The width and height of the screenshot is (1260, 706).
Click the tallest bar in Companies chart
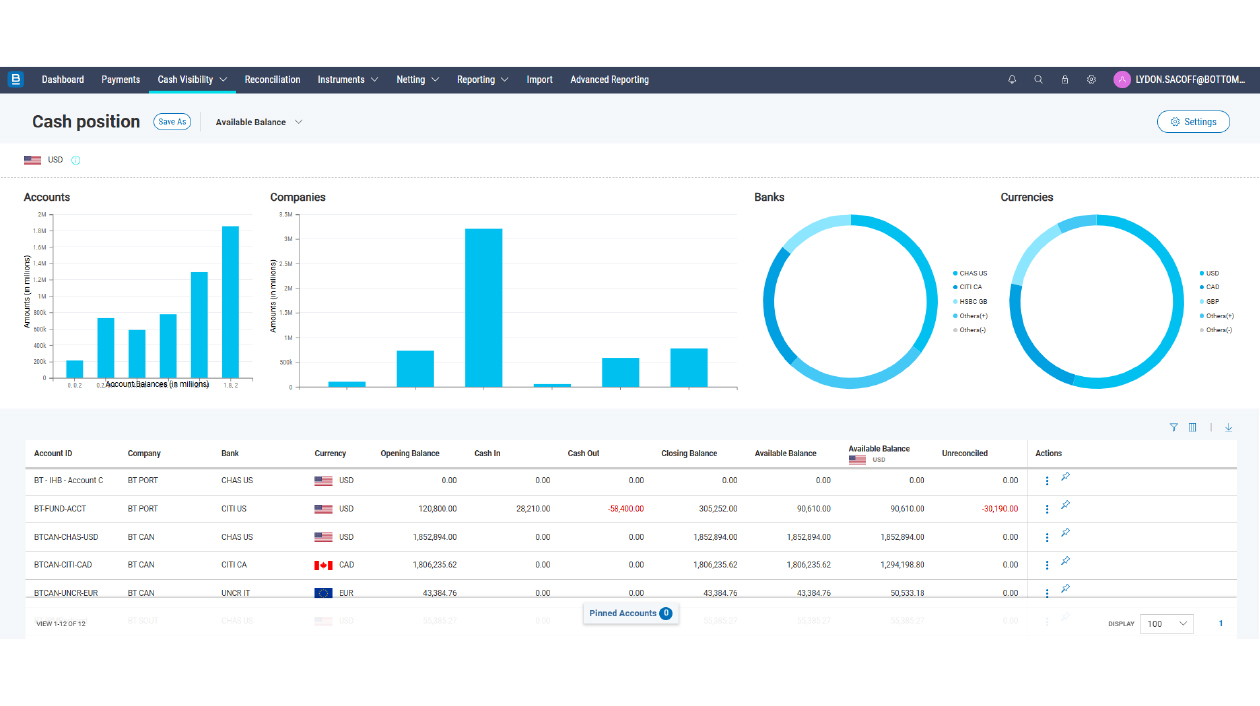(483, 307)
